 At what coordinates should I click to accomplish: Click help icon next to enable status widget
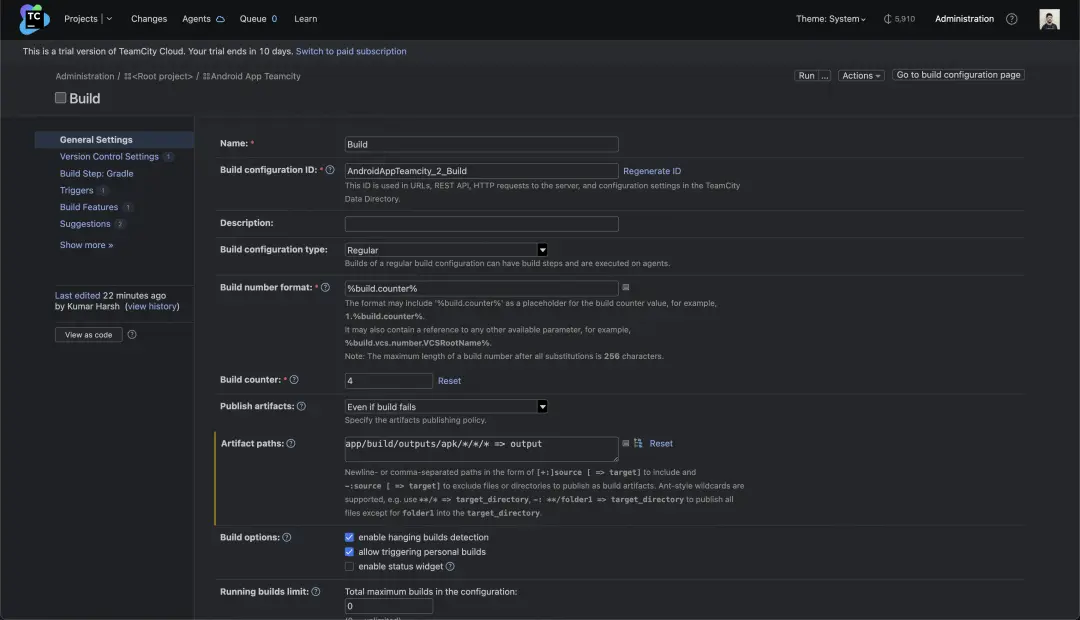[x=450, y=567]
